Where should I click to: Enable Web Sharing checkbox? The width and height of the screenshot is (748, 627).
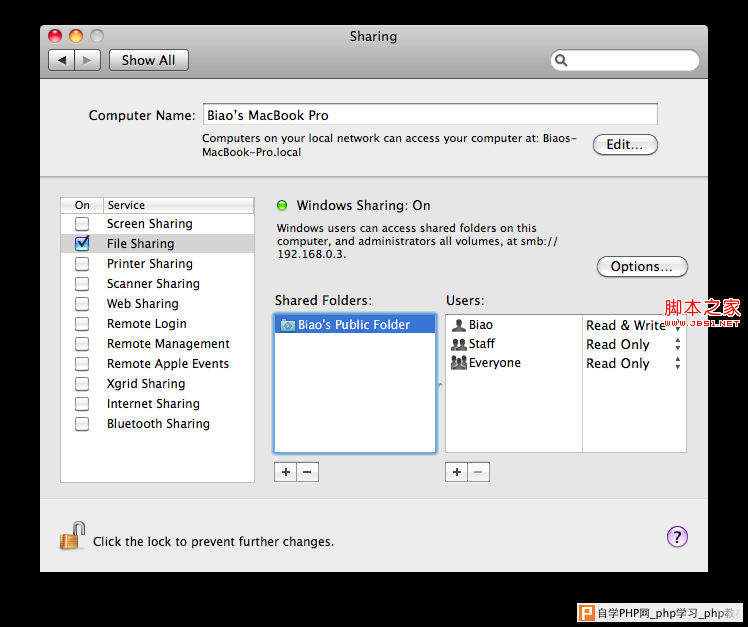82,303
